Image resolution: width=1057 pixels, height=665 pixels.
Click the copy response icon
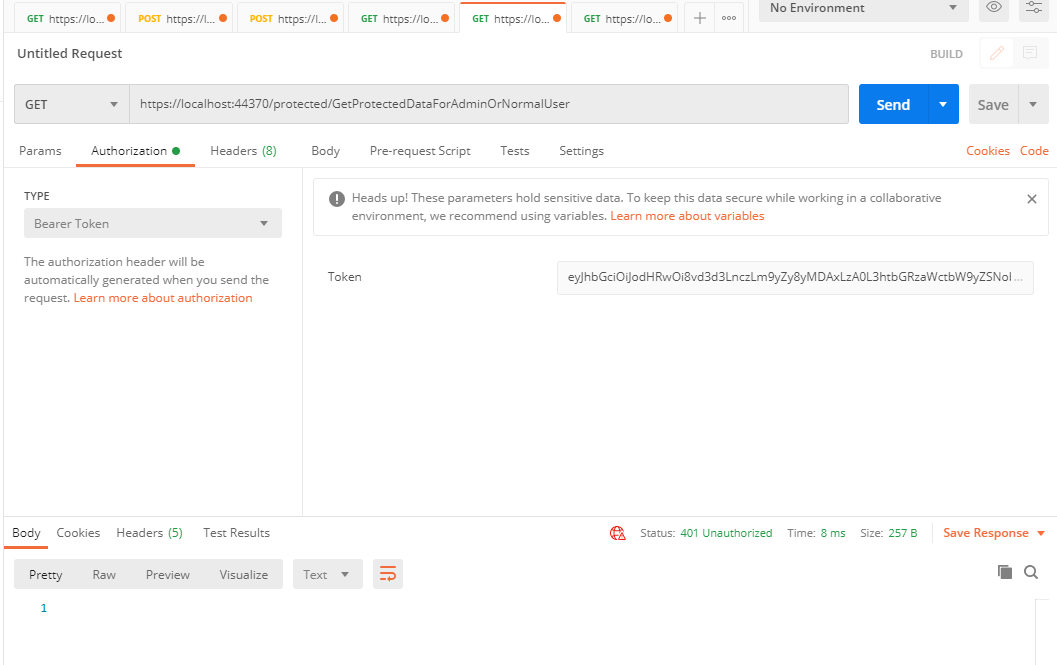point(1004,571)
